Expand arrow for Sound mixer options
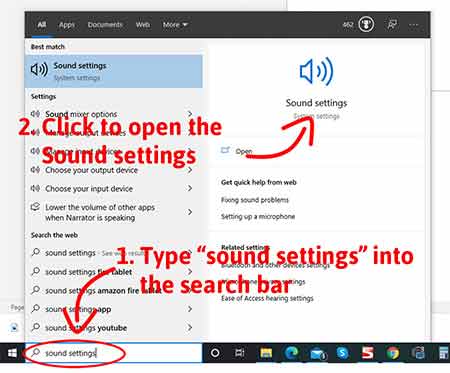 [x=190, y=114]
